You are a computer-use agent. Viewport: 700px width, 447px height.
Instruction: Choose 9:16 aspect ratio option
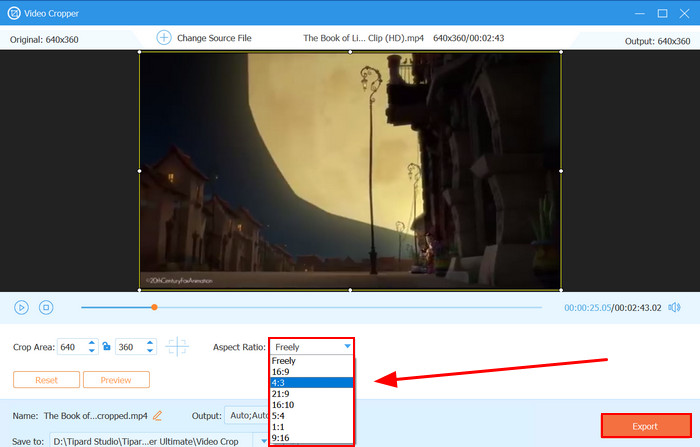pos(312,438)
